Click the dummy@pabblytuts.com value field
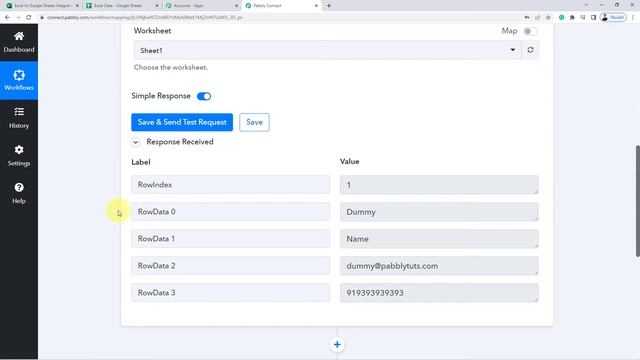The image size is (640, 360). click(x=439, y=266)
